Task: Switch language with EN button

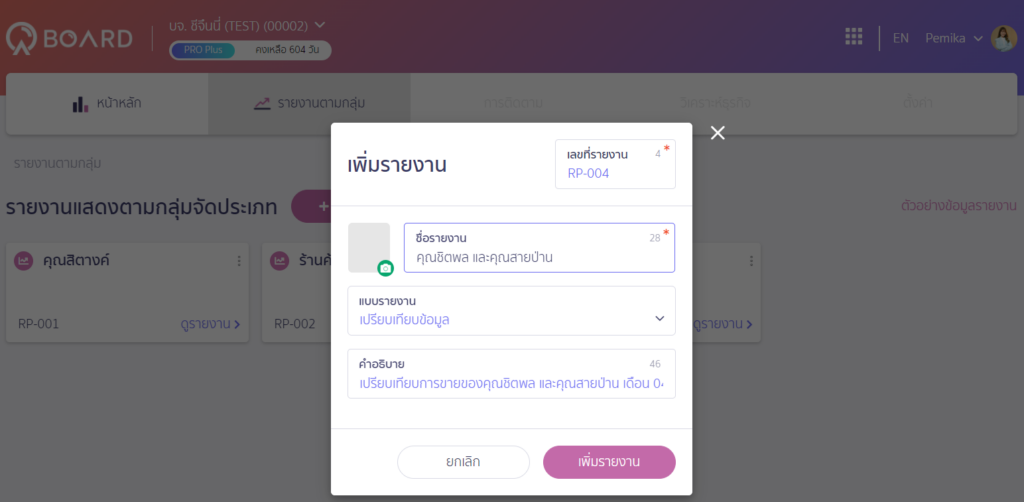Action: [x=901, y=38]
